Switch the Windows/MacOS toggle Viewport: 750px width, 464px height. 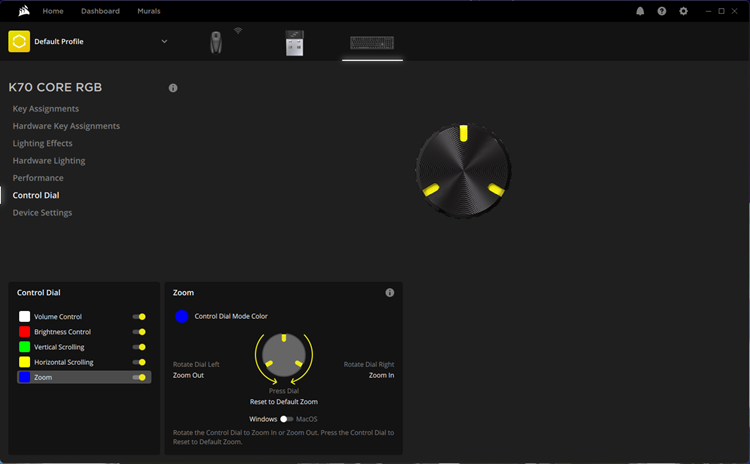point(286,419)
